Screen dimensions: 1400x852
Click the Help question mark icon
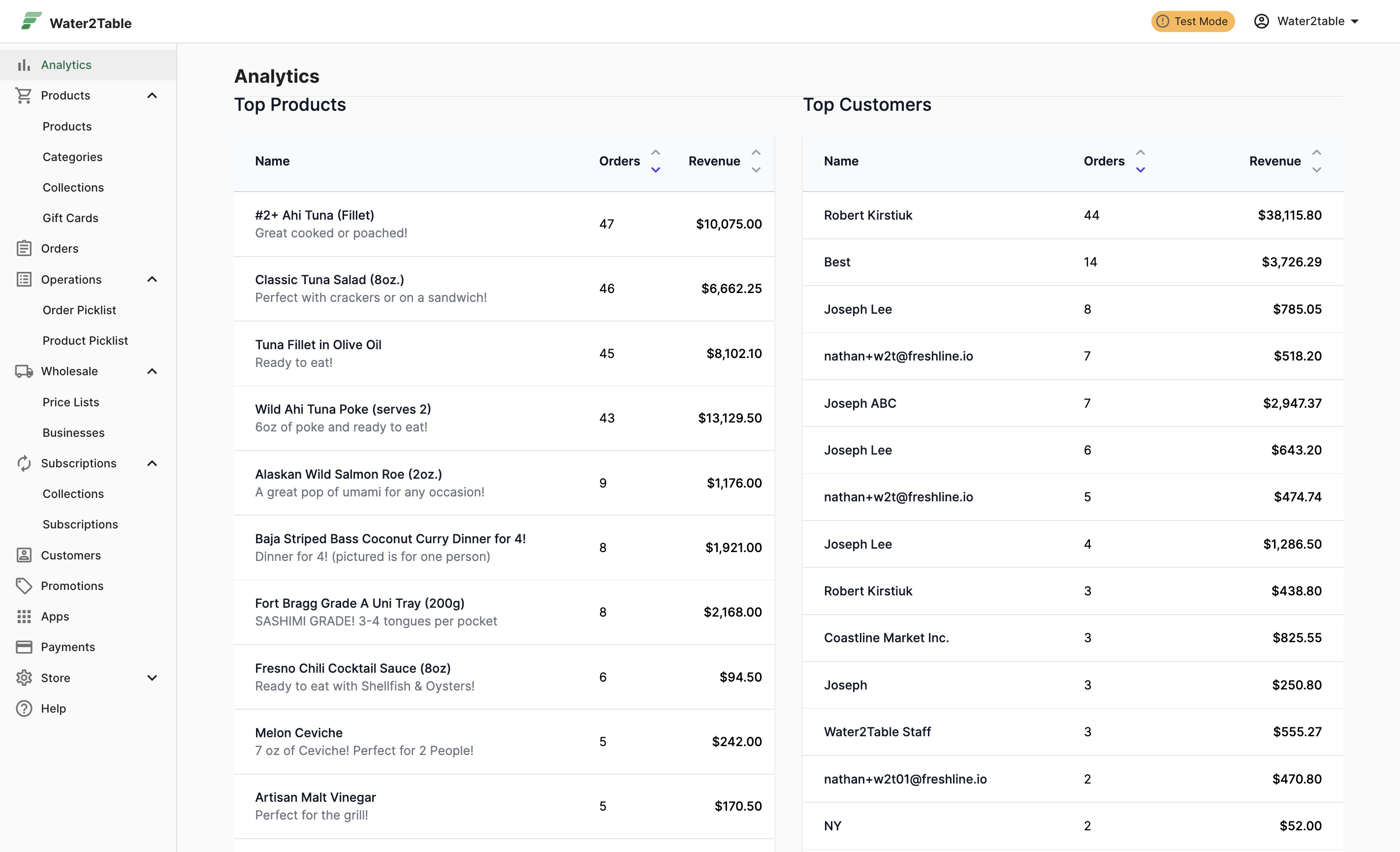tap(24, 708)
